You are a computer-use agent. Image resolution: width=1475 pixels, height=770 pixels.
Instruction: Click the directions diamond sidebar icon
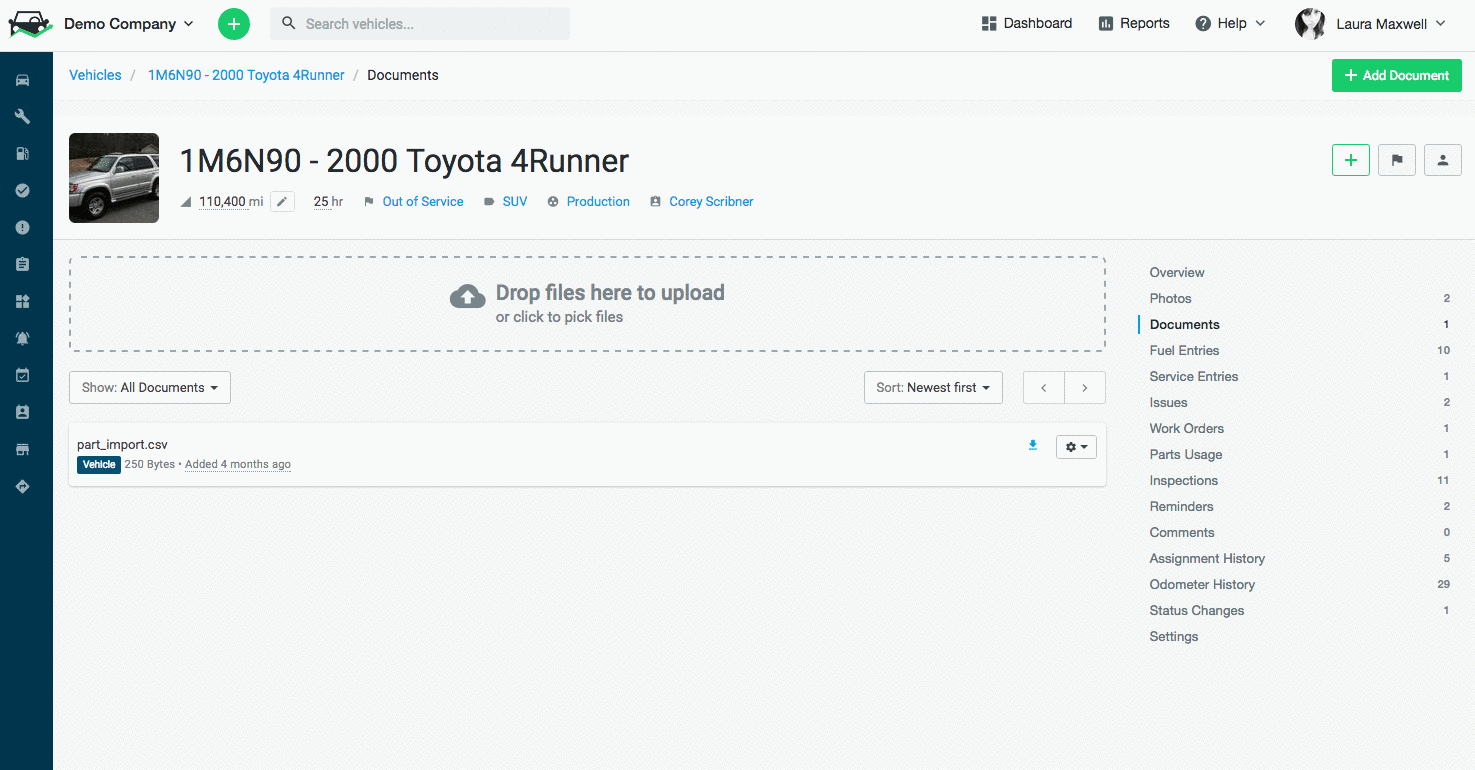(22, 487)
